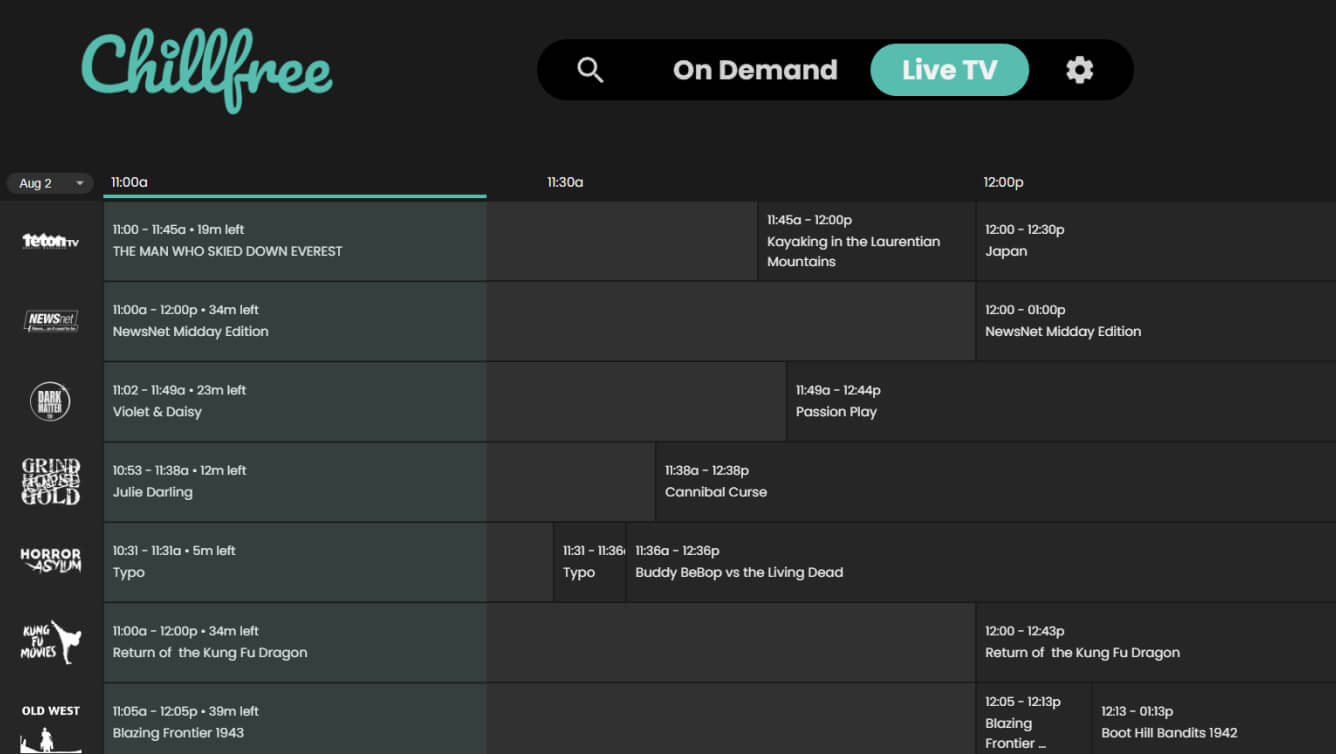This screenshot has height=754, width=1336.
Task: Select Cannibal Curse at 11:38a
Action: pos(994,482)
